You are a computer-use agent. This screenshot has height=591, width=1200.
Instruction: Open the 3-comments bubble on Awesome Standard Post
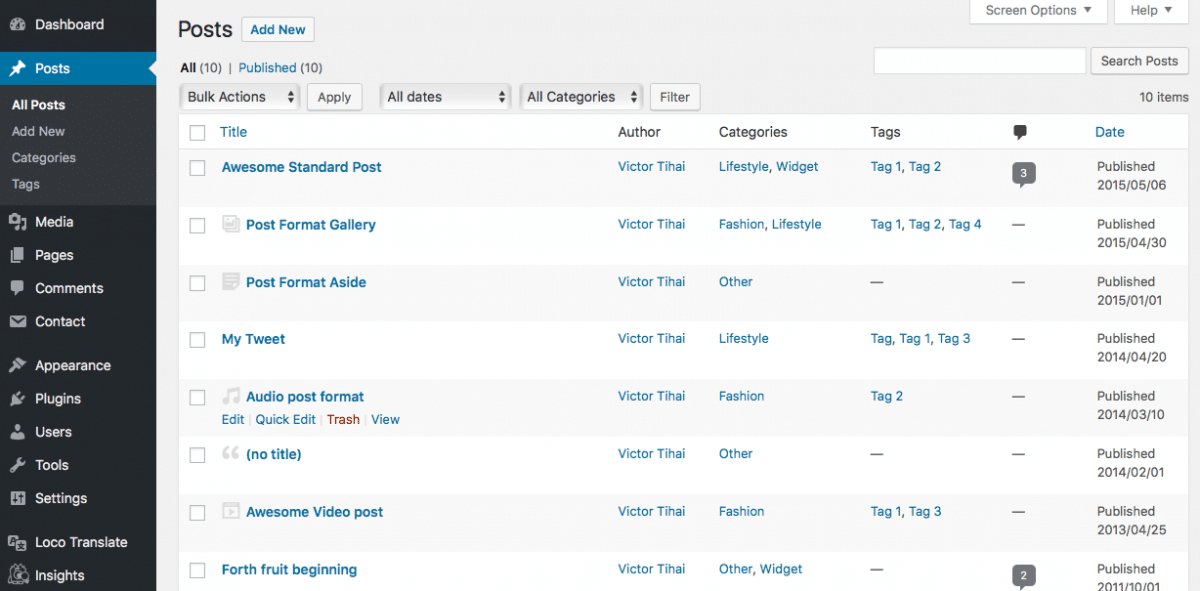coord(1023,174)
